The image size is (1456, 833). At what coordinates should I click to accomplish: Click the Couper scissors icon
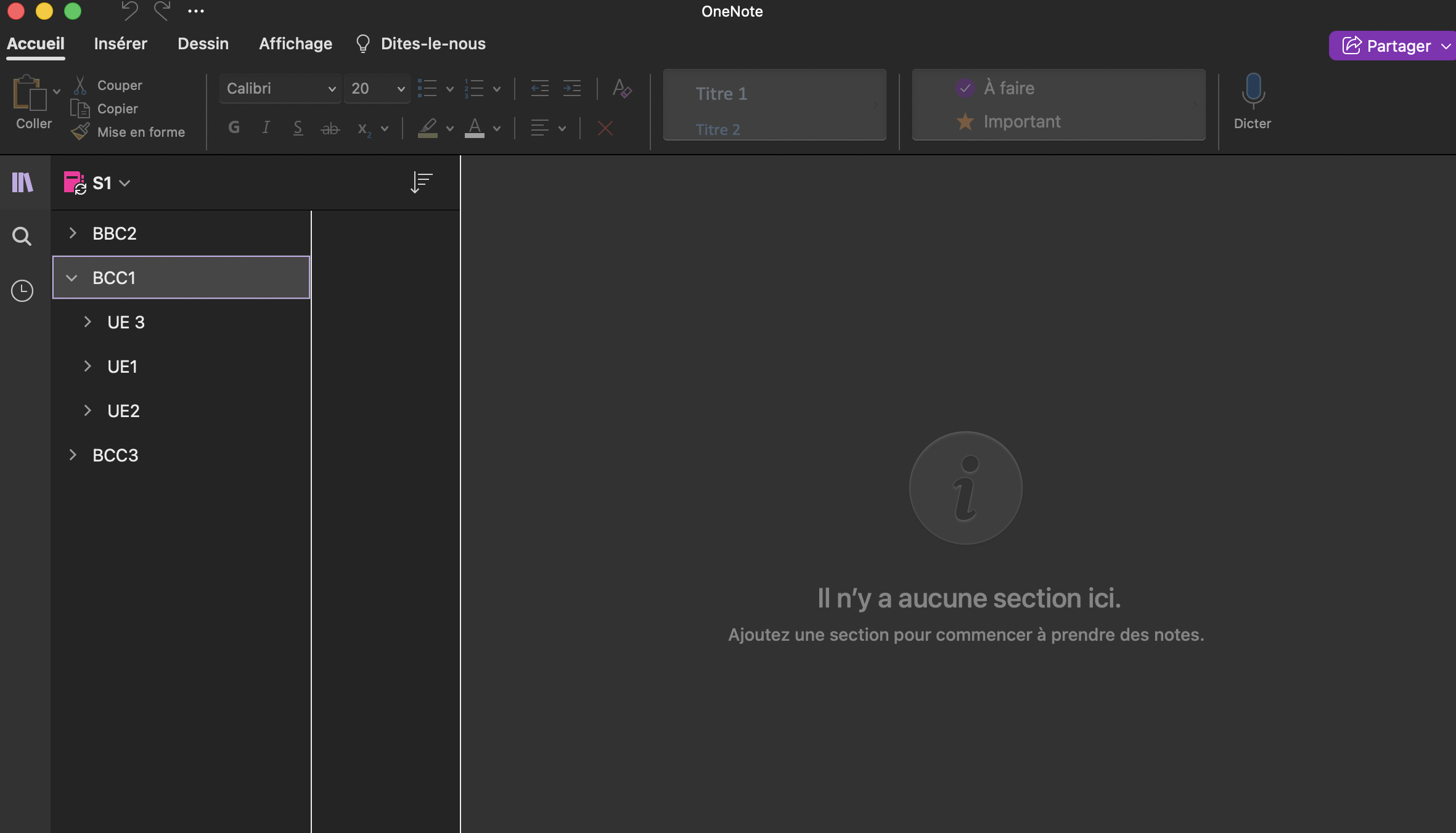click(x=80, y=85)
